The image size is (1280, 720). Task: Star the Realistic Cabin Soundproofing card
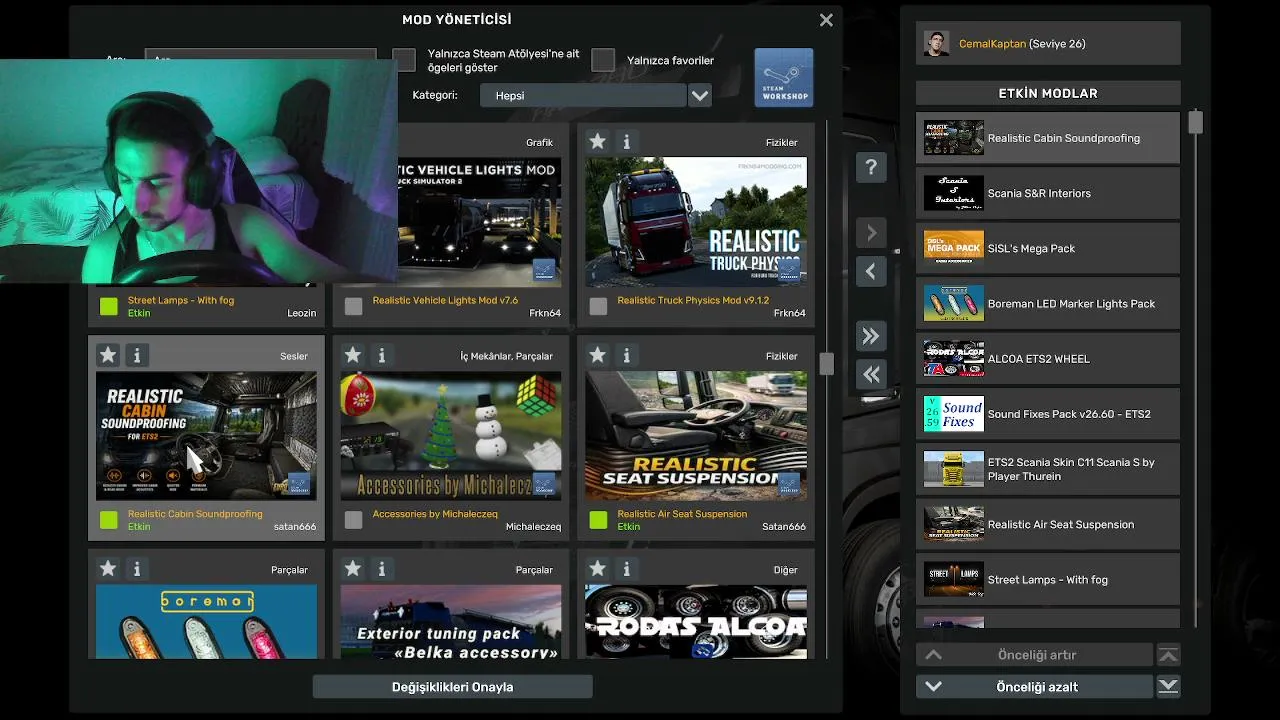click(x=108, y=355)
